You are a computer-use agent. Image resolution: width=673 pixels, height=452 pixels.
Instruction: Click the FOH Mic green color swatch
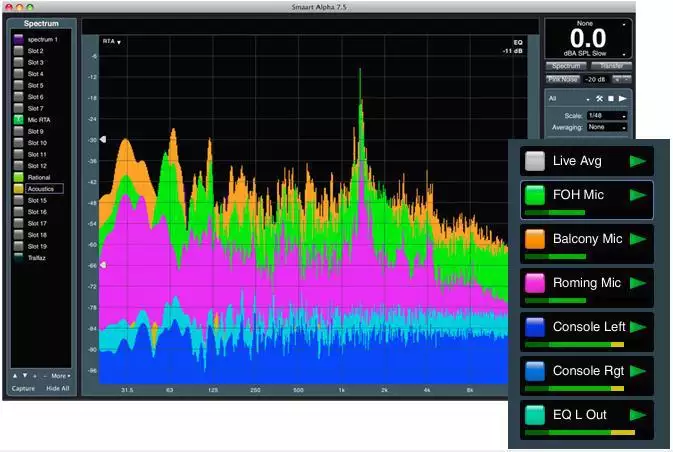(x=535, y=195)
